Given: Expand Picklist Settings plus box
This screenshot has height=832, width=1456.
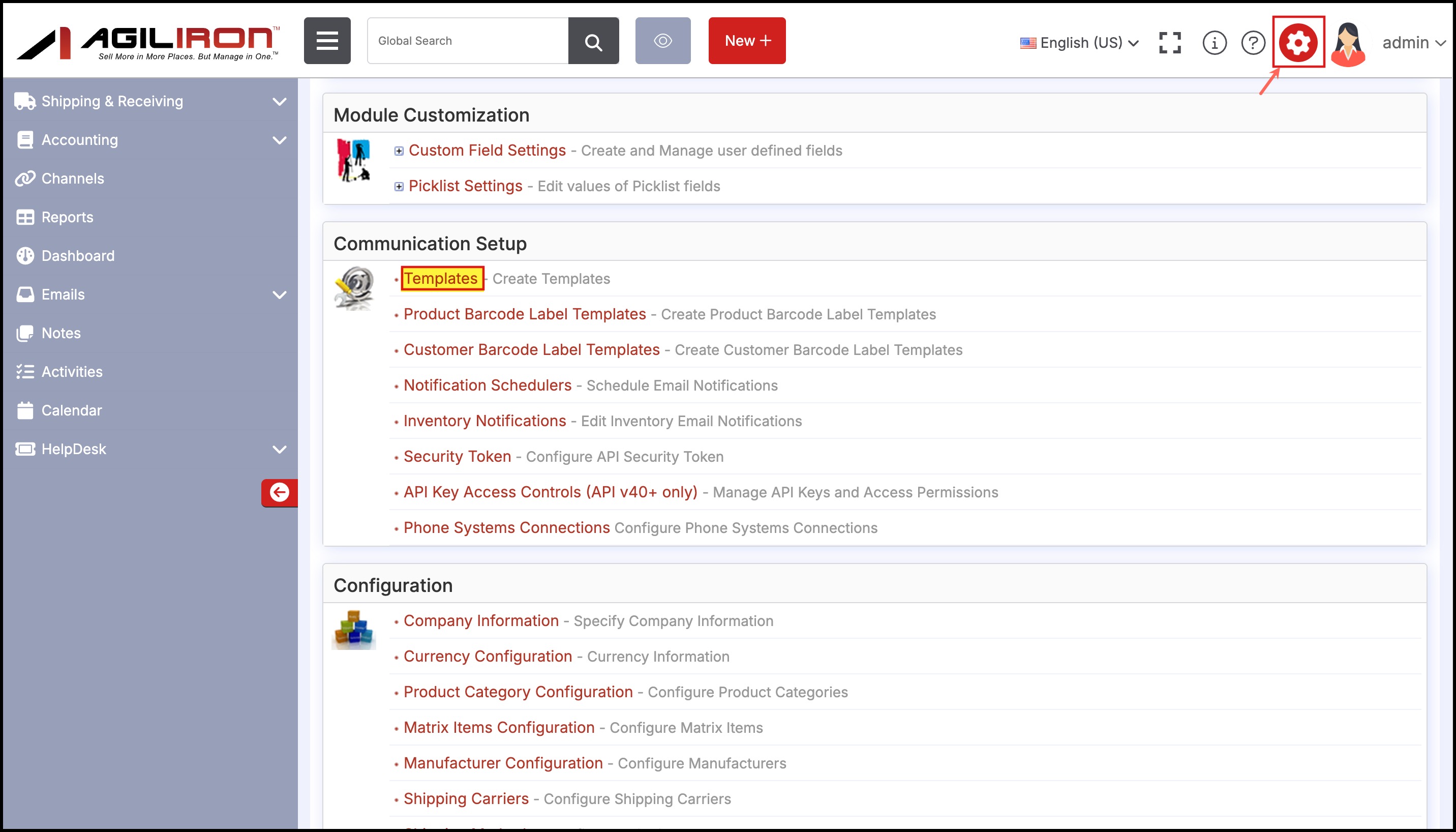Looking at the screenshot, I should coord(399,186).
